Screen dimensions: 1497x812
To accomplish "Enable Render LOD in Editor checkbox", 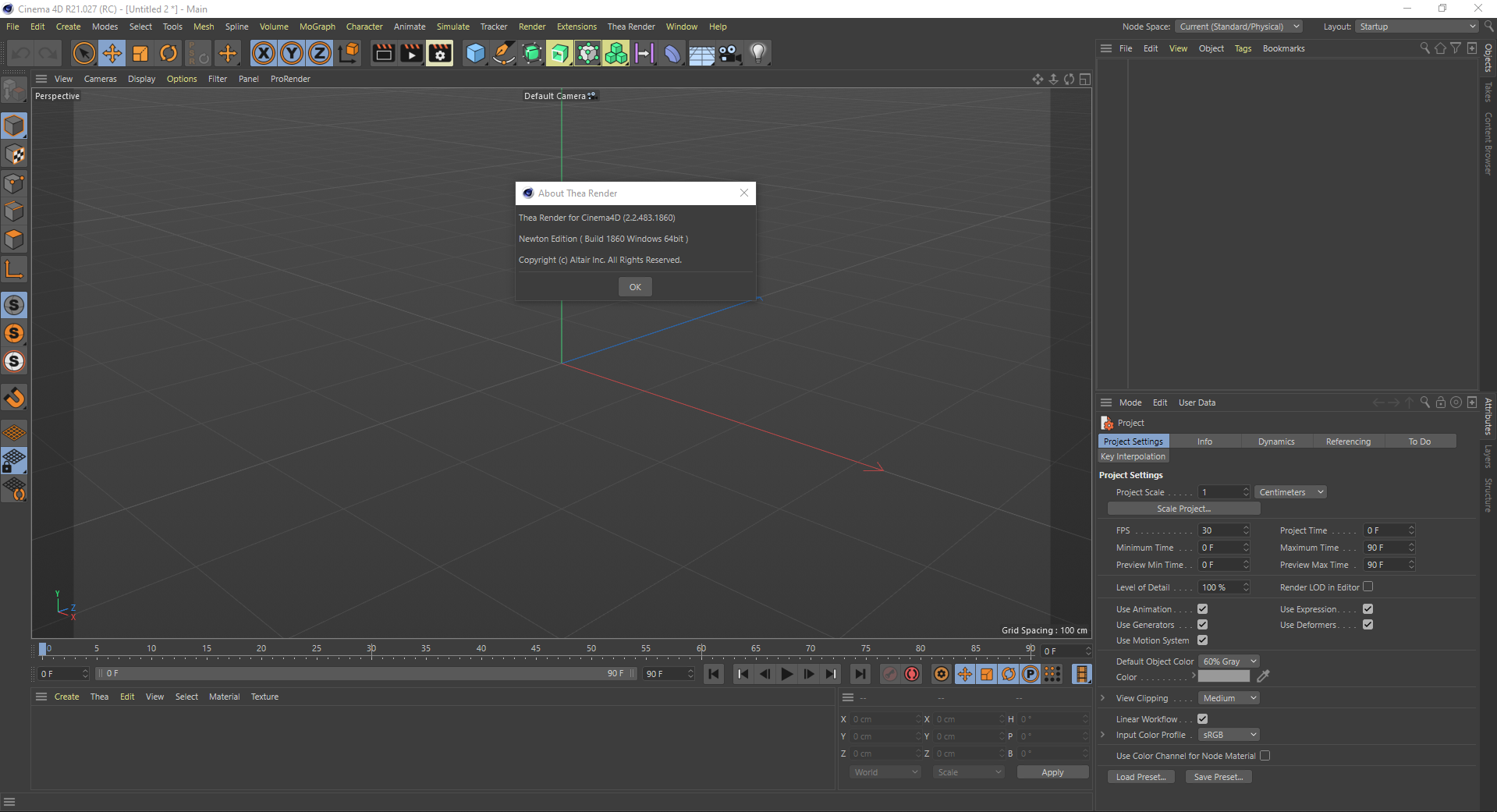I will pyautogui.click(x=1368, y=587).
